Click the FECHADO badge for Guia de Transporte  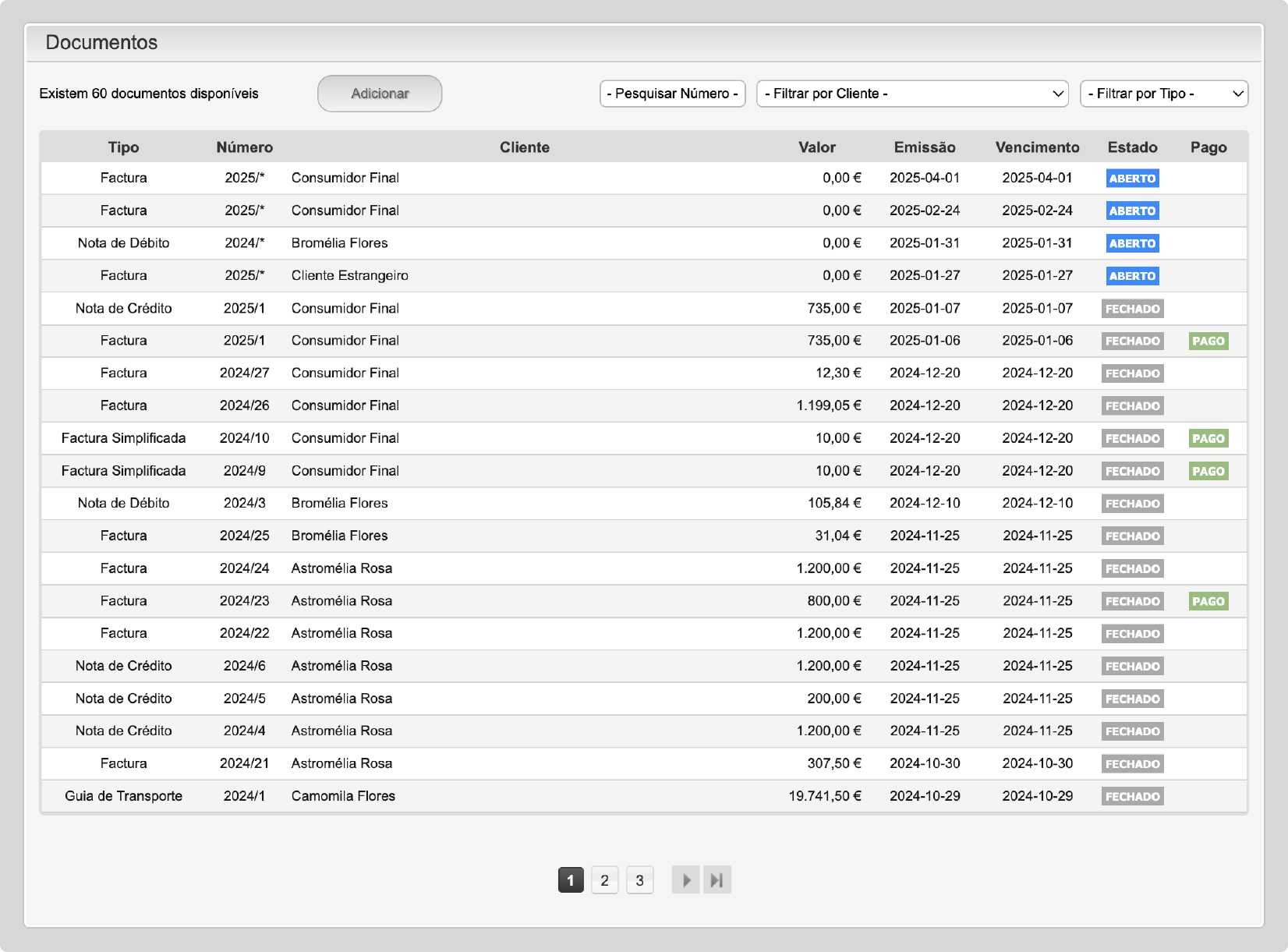tap(1132, 796)
